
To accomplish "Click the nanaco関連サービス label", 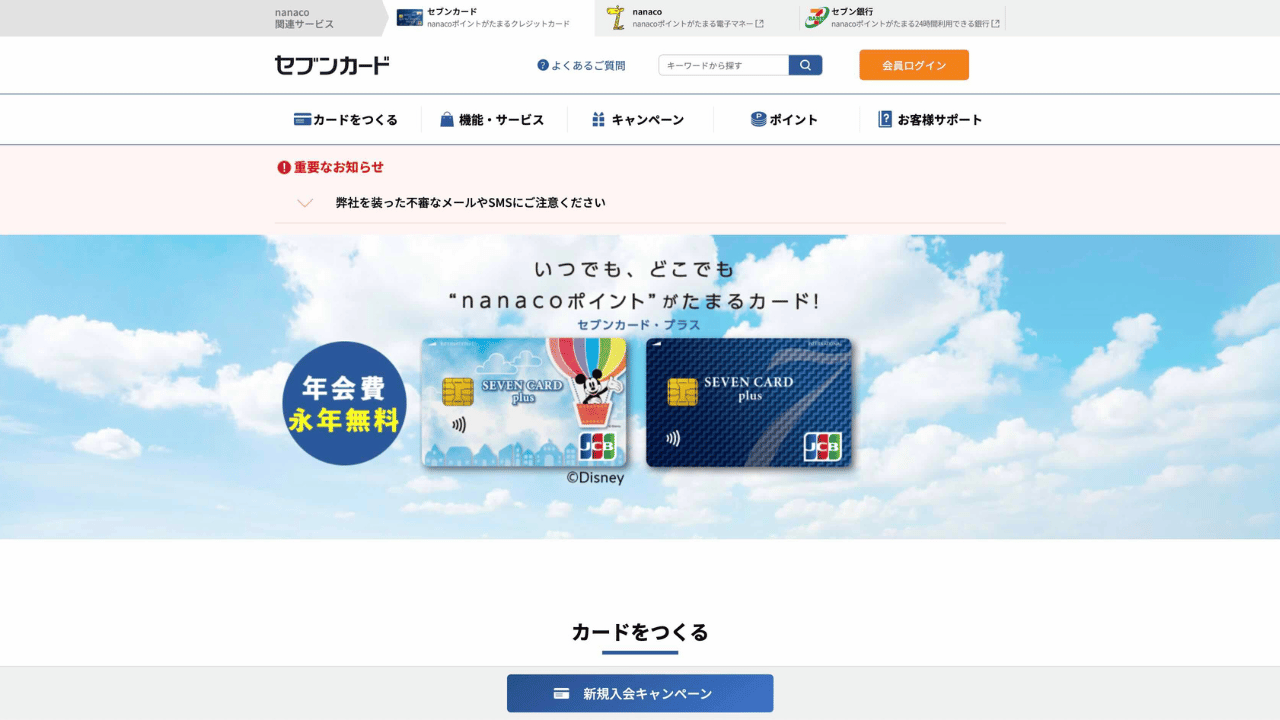I will click(305, 18).
